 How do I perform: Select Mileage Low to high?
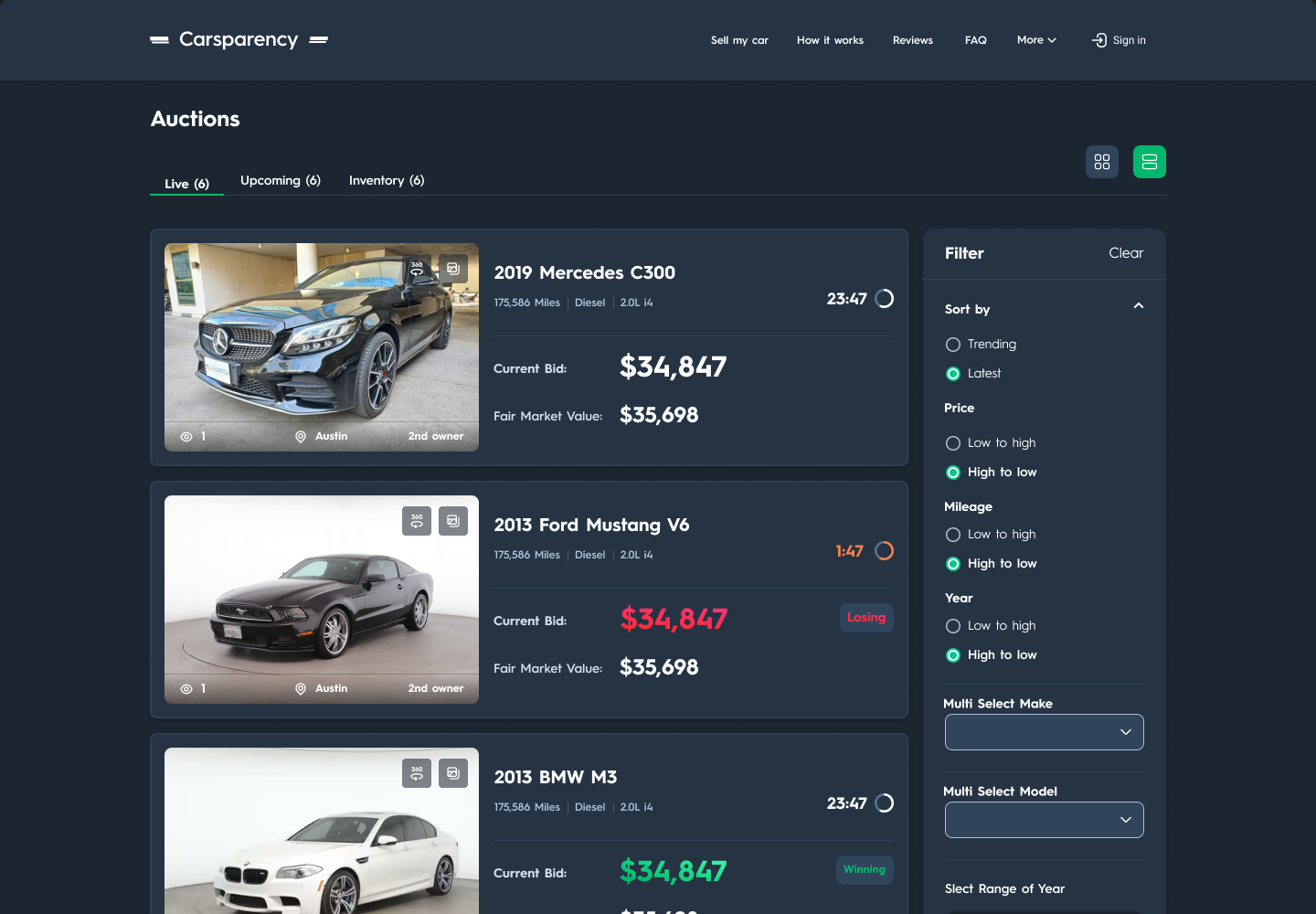tap(953, 535)
